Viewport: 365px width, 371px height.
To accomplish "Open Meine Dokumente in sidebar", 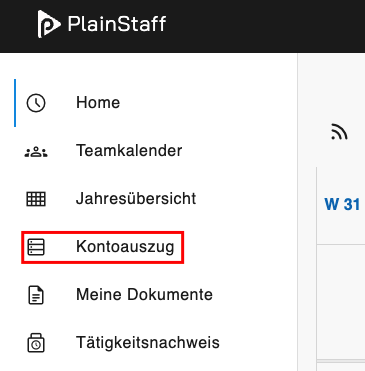I will click(144, 295).
